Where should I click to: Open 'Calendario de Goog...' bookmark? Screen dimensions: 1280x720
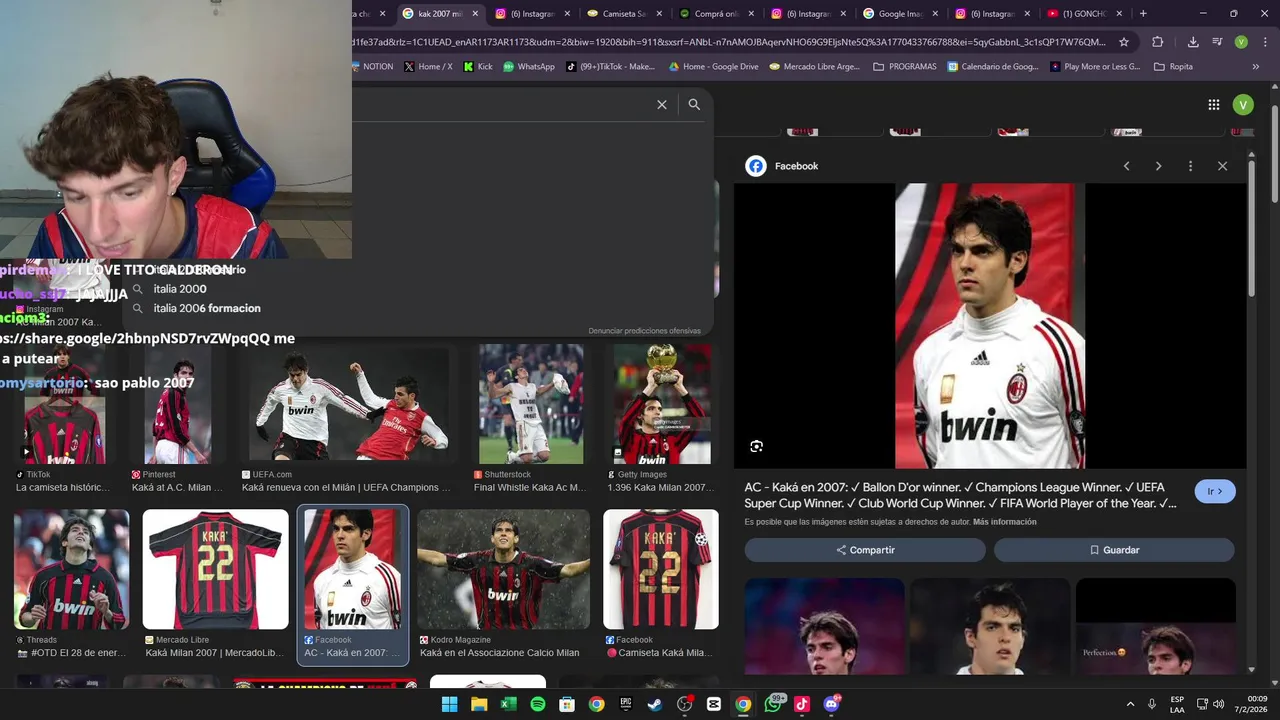coord(993,67)
